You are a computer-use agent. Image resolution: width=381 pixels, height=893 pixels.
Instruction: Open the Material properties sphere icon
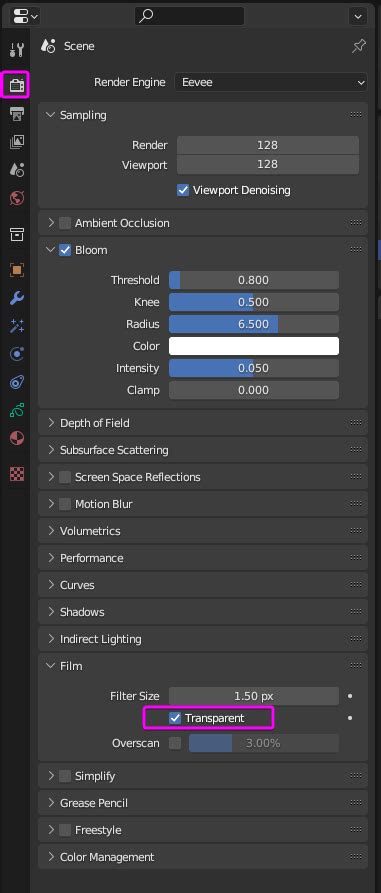coord(17,438)
